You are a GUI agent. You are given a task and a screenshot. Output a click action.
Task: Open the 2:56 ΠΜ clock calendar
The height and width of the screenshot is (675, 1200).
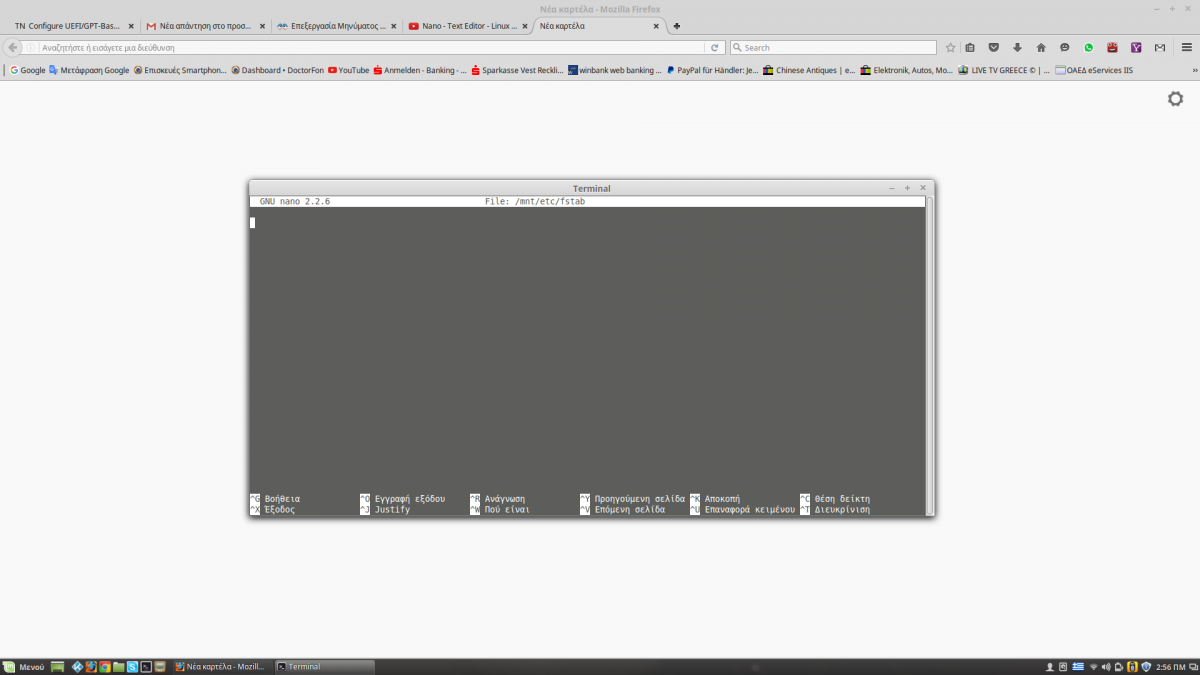pyautogui.click(x=1170, y=666)
